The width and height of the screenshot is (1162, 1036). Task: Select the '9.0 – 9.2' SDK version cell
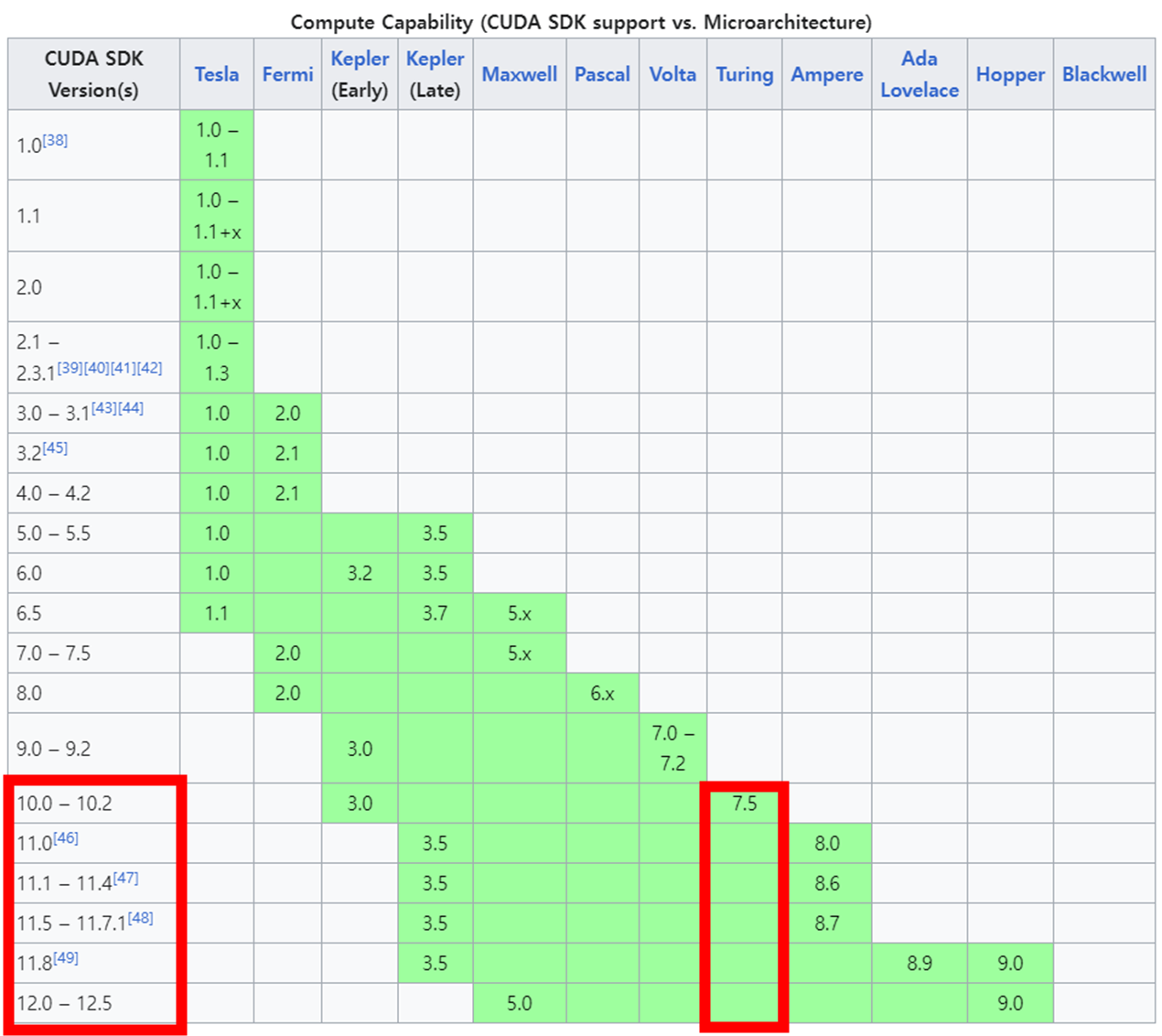[93, 749]
